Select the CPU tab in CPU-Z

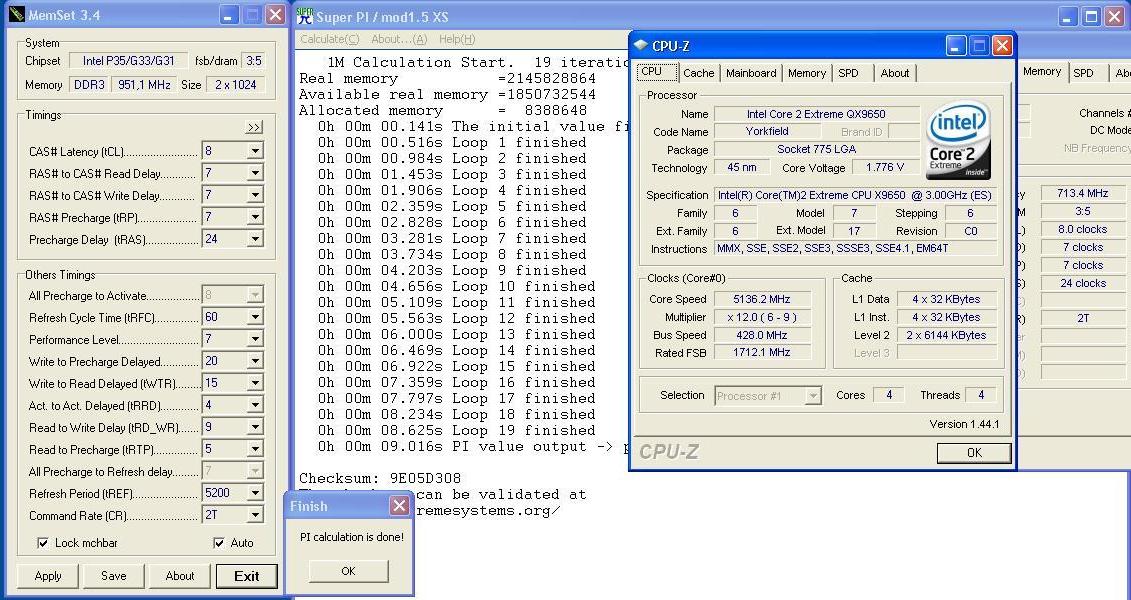656,71
